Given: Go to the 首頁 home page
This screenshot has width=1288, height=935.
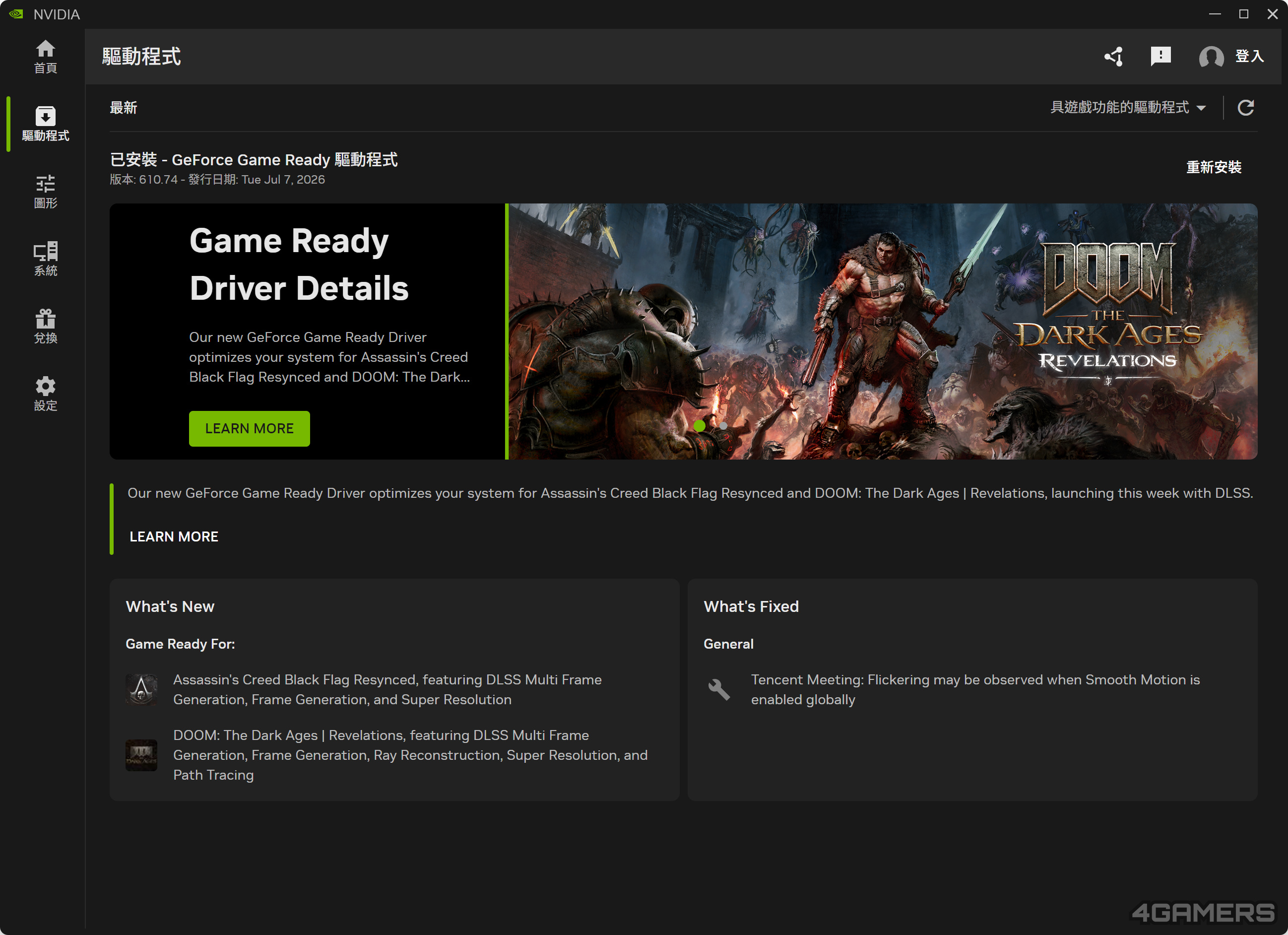Looking at the screenshot, I should click(x=46, y=56).
